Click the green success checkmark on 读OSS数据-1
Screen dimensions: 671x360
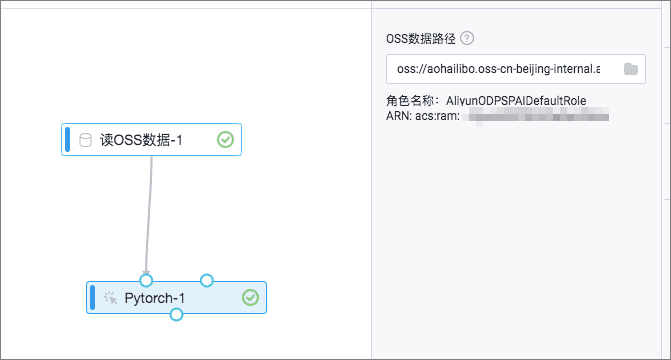pyautogui.click(x=226, y=140)
